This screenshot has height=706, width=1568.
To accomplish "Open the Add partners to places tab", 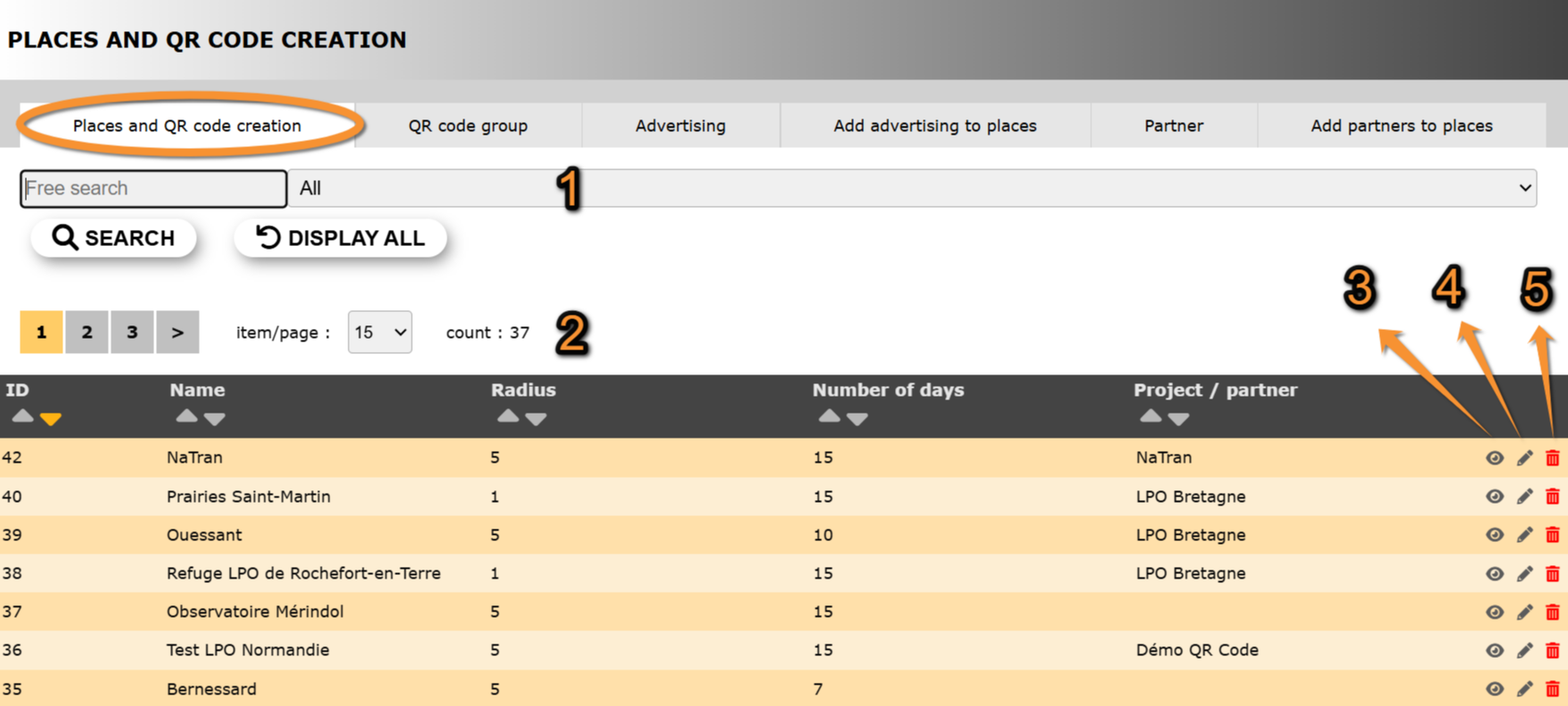I will (x=1400, y=126).
